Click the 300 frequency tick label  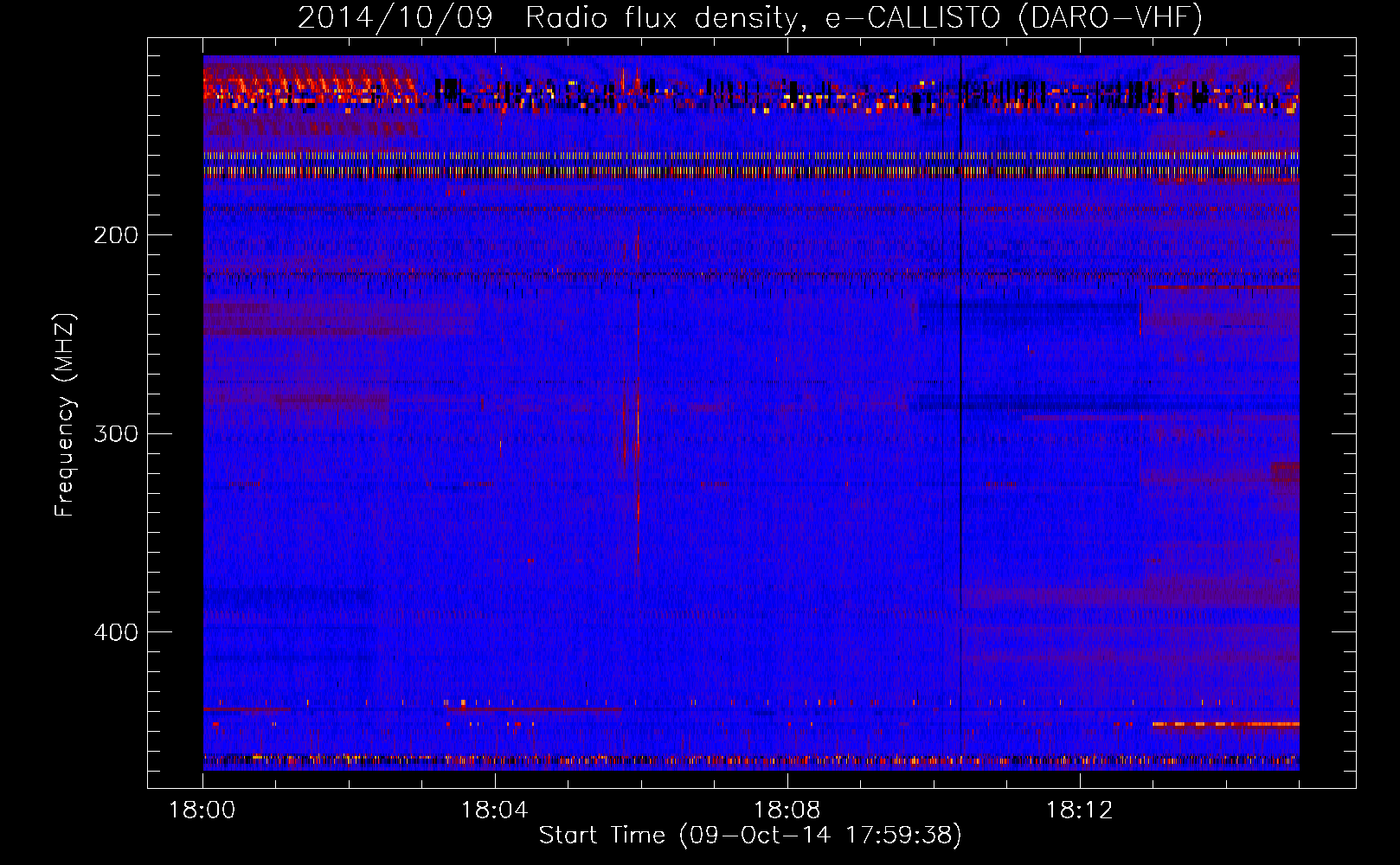click(x=116, y=433)
